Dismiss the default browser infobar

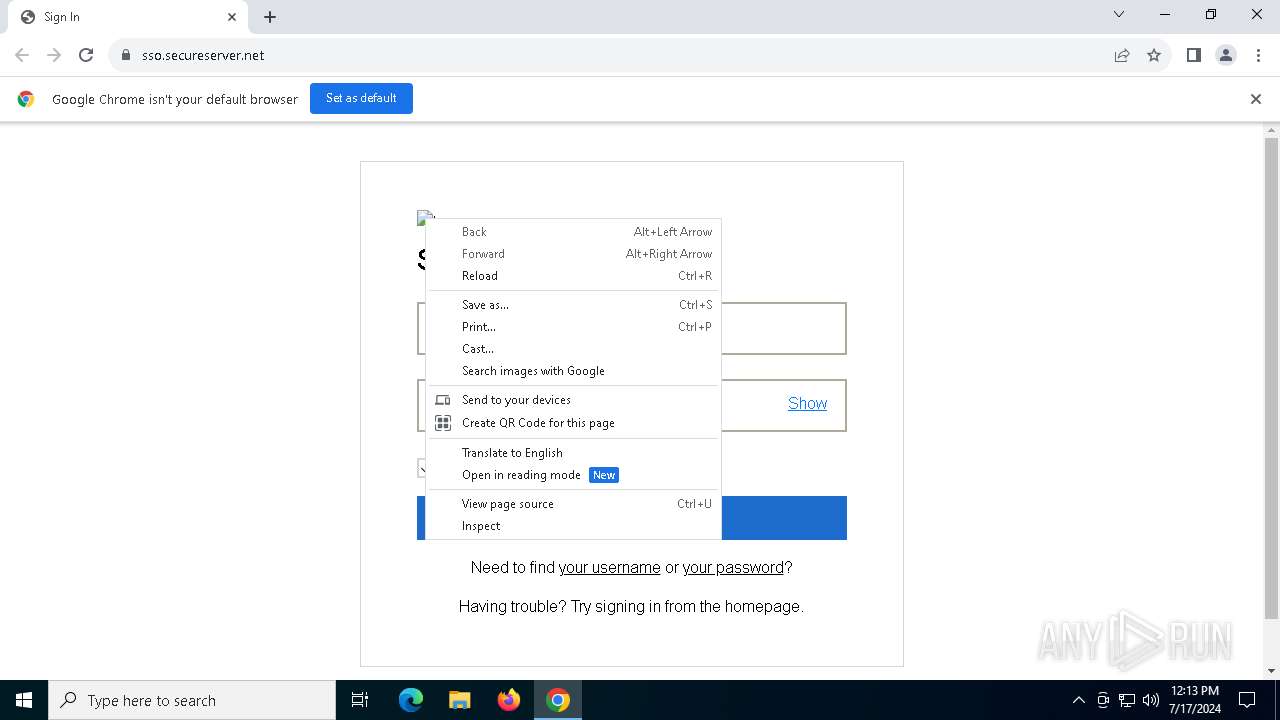[1256, 99]
